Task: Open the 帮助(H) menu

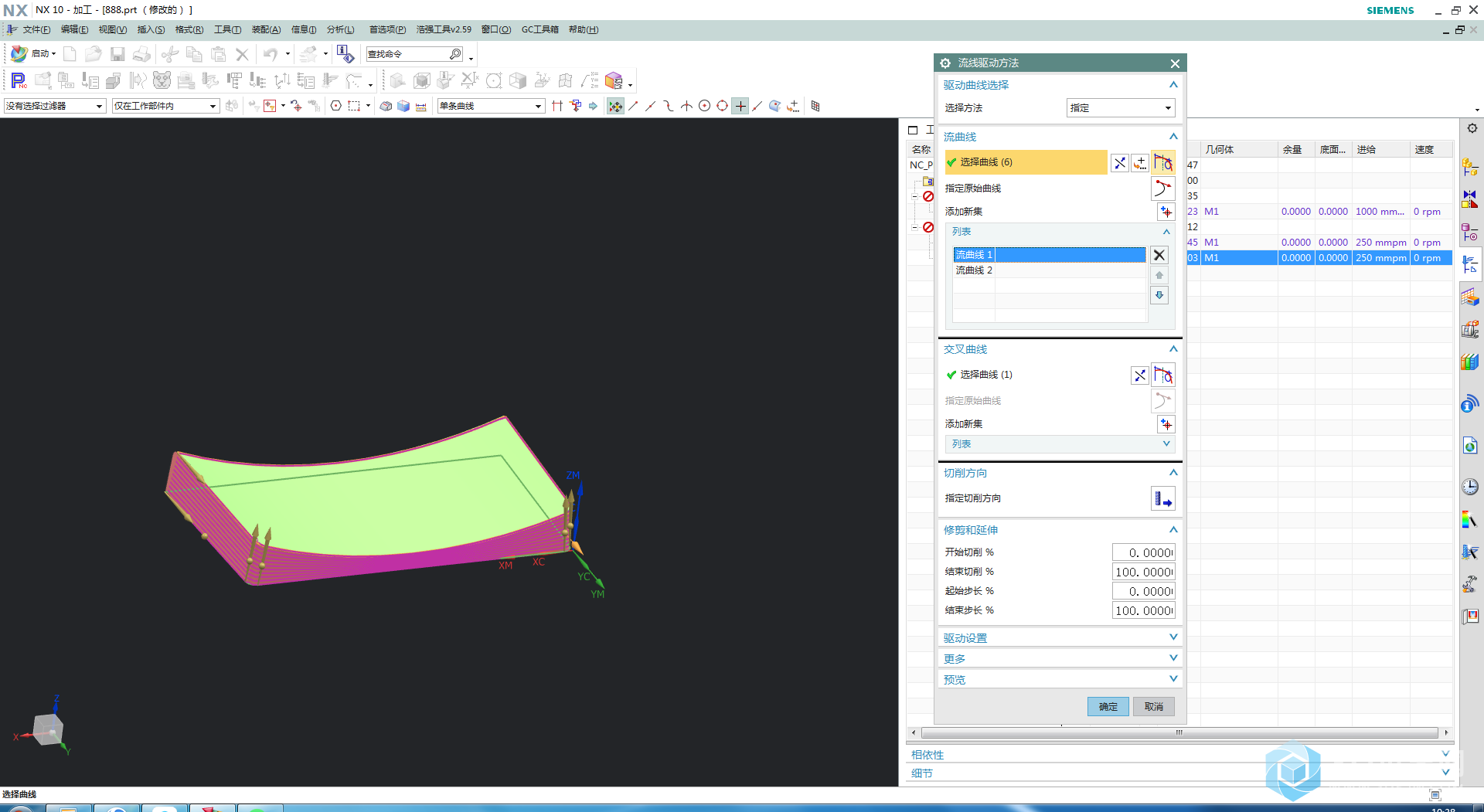Action: 584,29
